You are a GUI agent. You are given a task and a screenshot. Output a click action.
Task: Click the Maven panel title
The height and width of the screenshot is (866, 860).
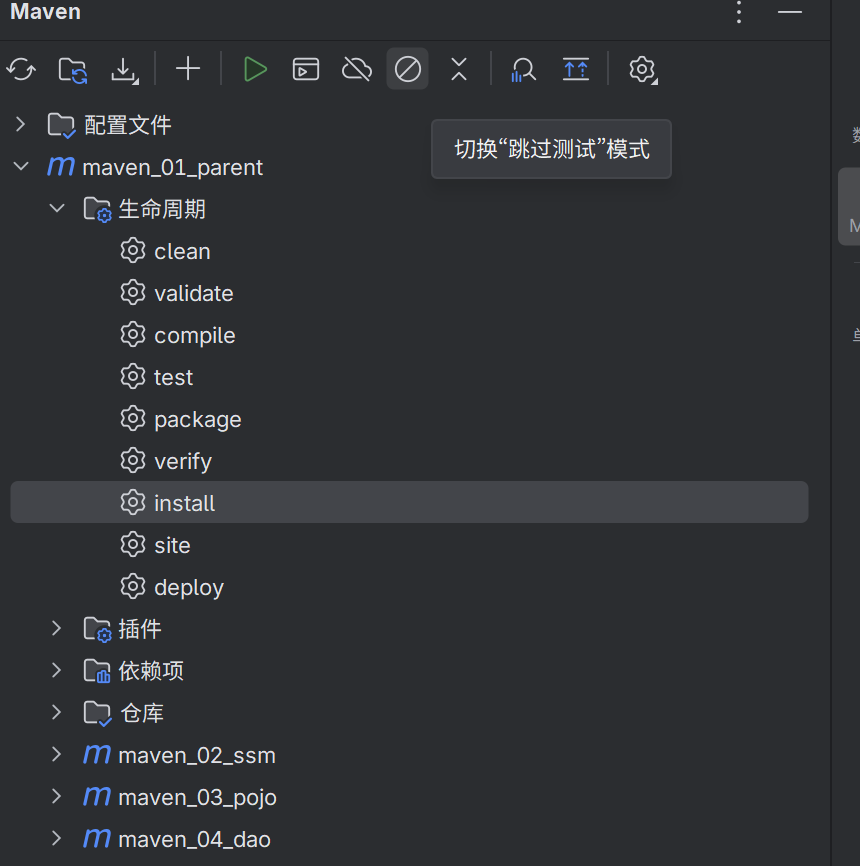[45, 12]
